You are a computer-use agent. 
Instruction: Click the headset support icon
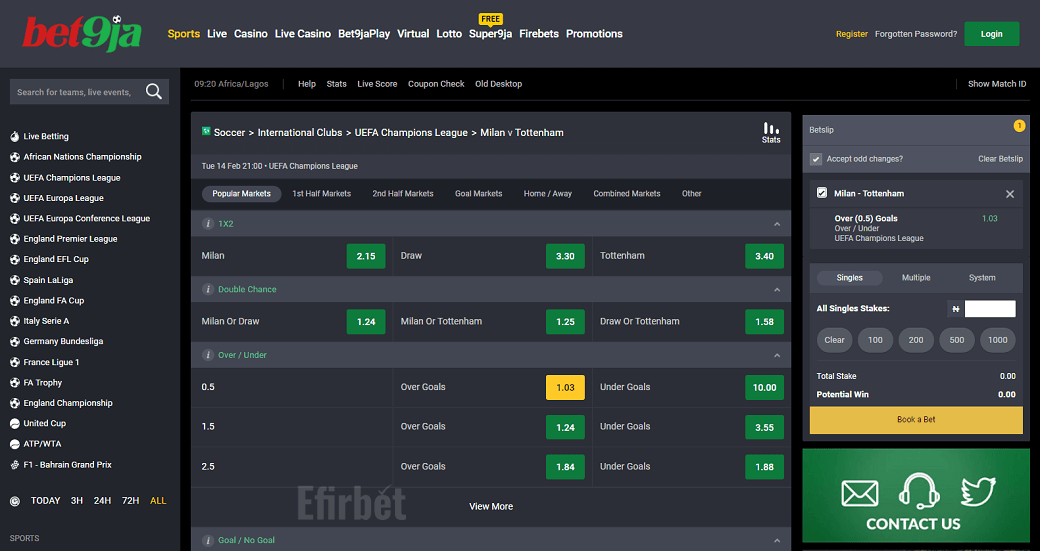pyautogui.click(x=919, y=491)
